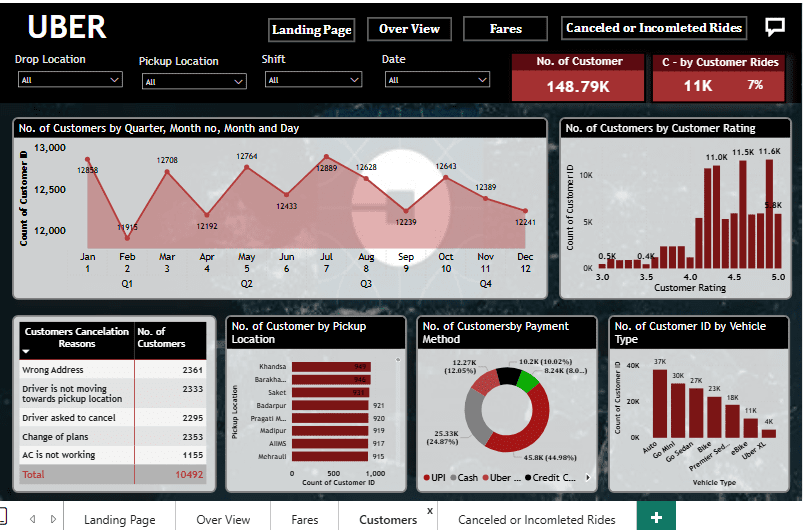Click the Landing Page navigation button

[311, 30]
